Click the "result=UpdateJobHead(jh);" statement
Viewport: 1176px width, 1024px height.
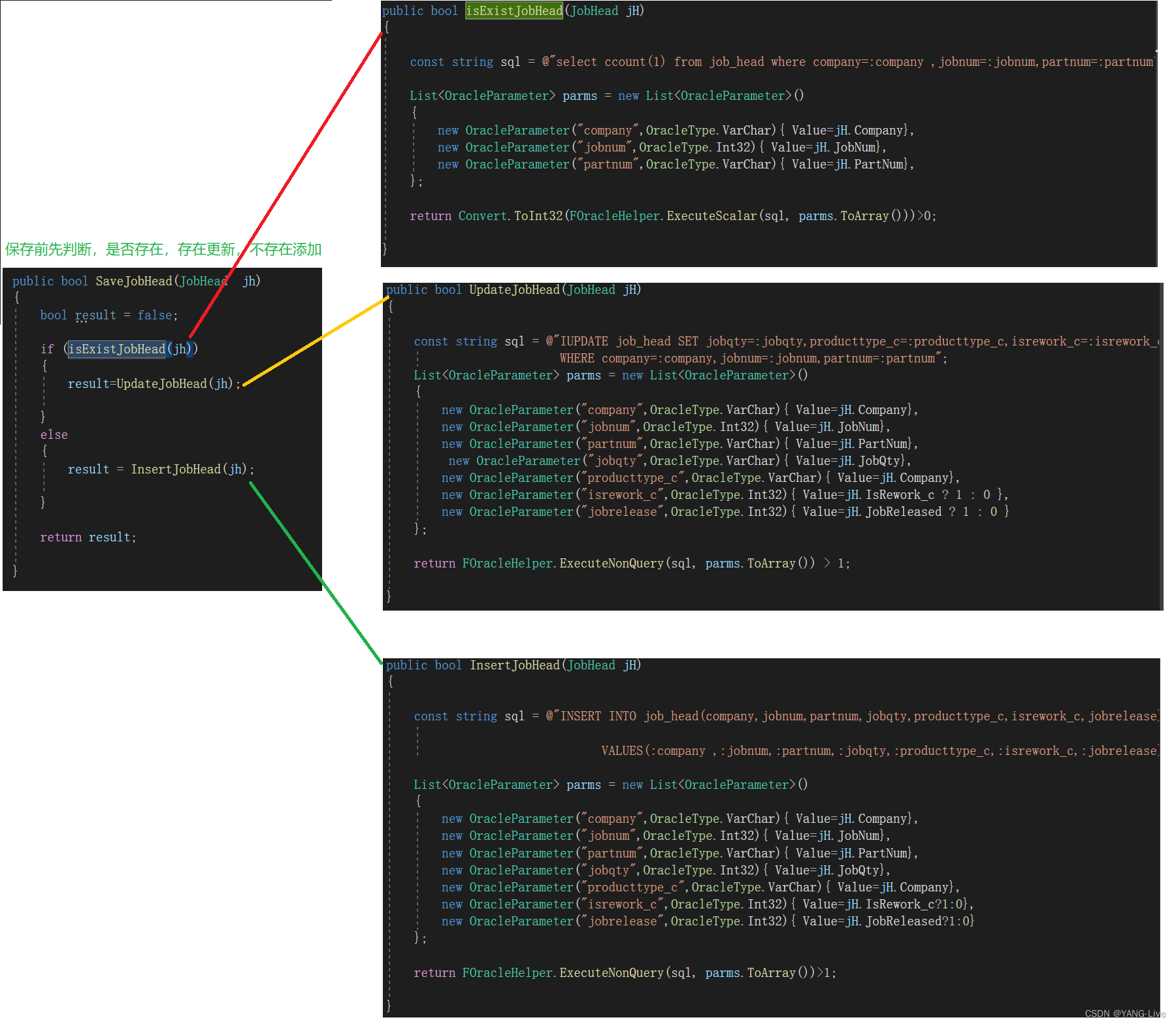tap(154, 384)
